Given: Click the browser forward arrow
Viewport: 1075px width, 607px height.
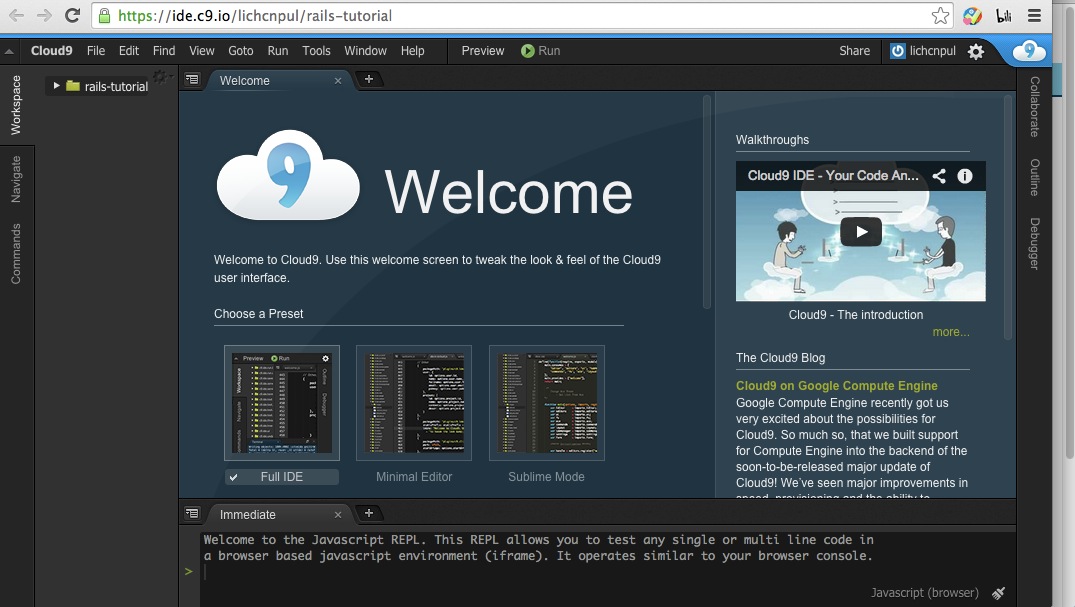Looking at the screenshot, I should coord(44,15).
